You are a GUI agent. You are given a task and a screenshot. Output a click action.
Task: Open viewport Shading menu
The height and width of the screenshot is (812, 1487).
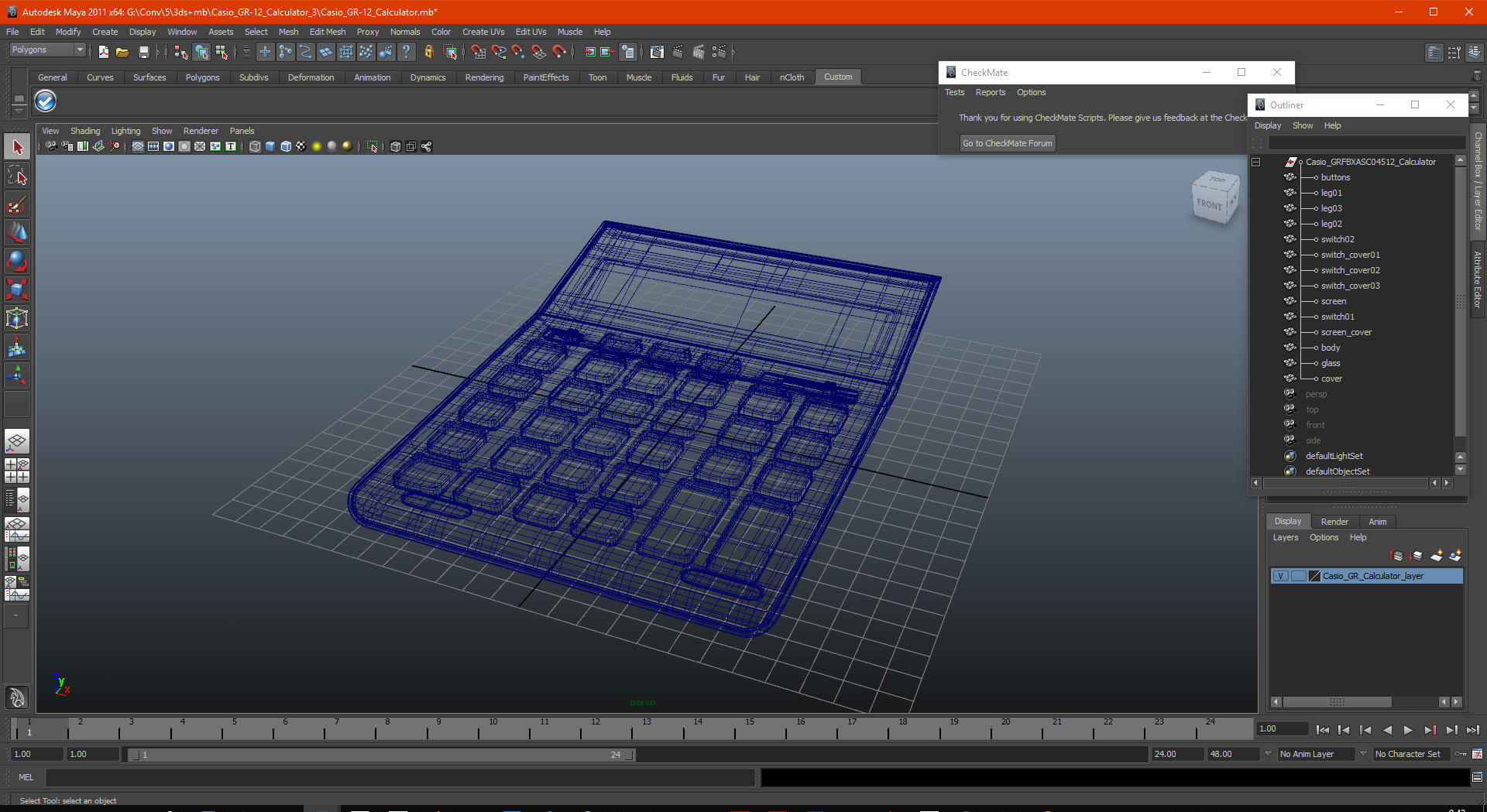pyautogui.click(x=85, y=131)
